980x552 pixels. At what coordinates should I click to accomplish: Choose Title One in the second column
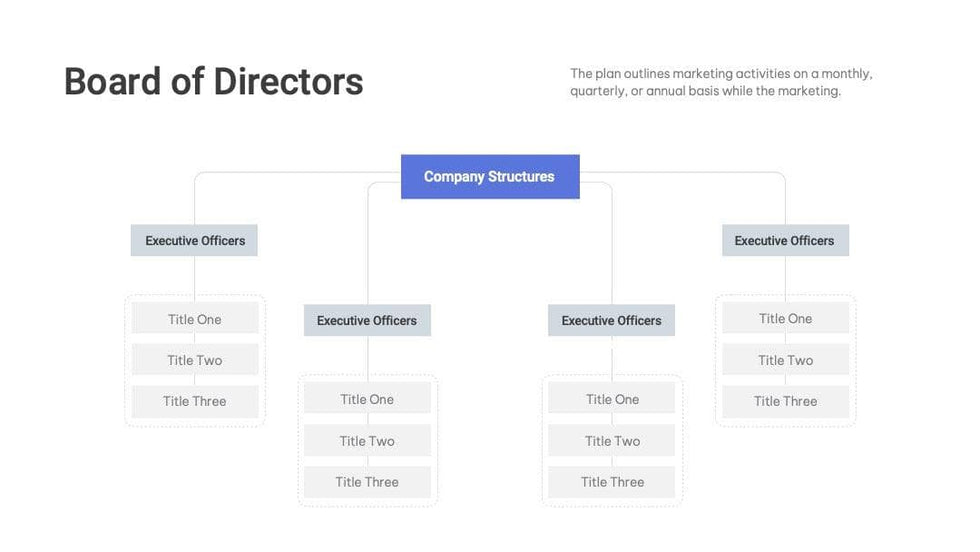367,400
